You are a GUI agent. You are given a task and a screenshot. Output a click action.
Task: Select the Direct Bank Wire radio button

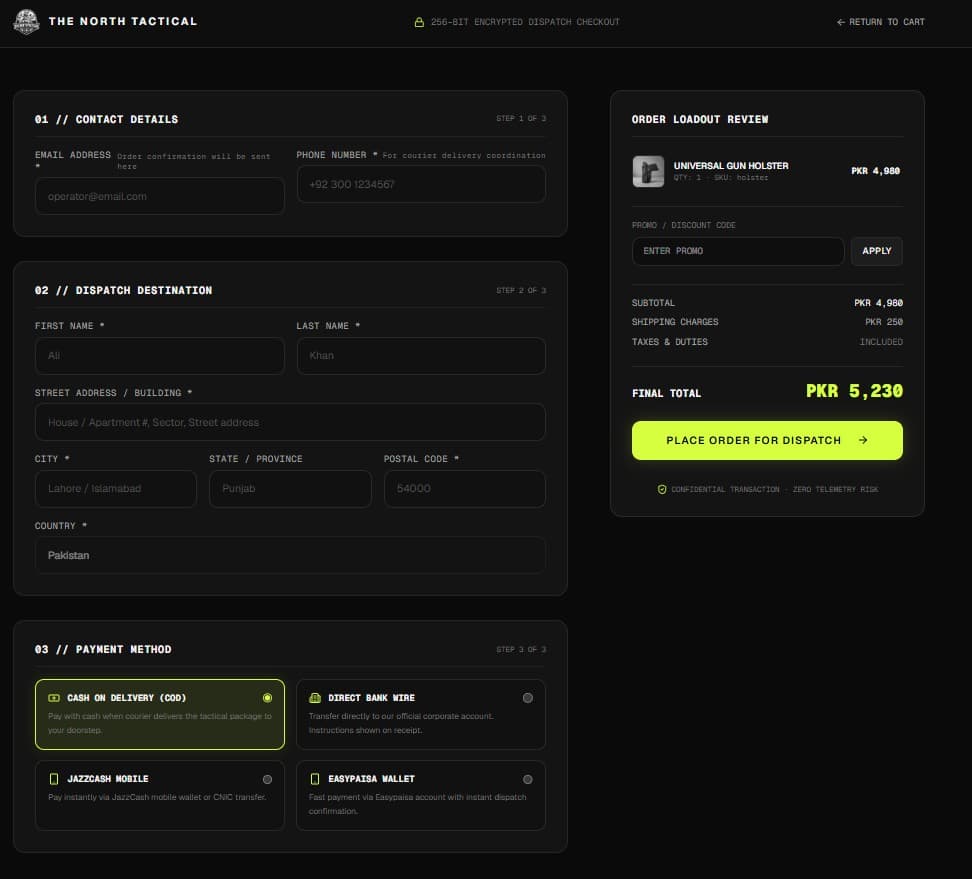[x=528, y=698]
